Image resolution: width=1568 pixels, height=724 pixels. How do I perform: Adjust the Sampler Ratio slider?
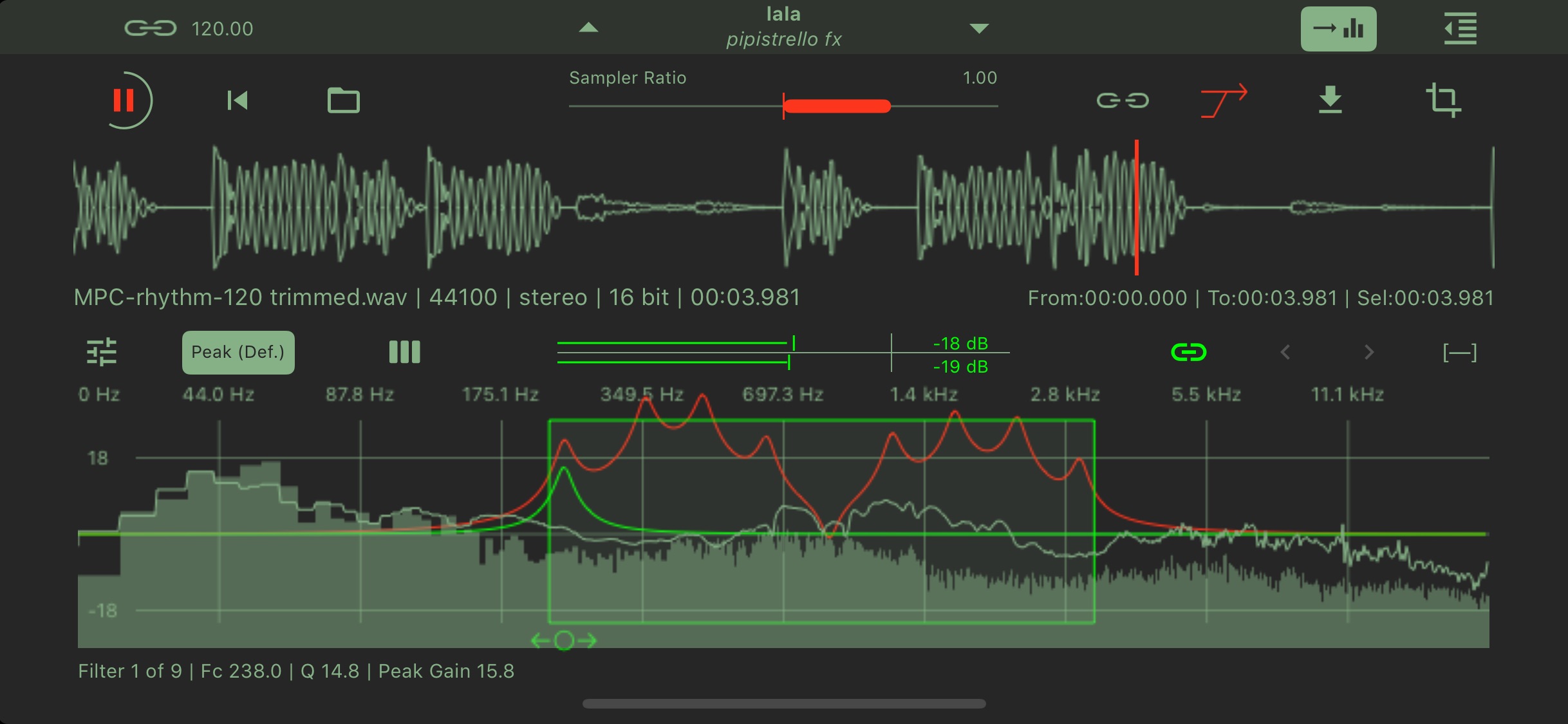pyautogui.click(x=783, y=106)
